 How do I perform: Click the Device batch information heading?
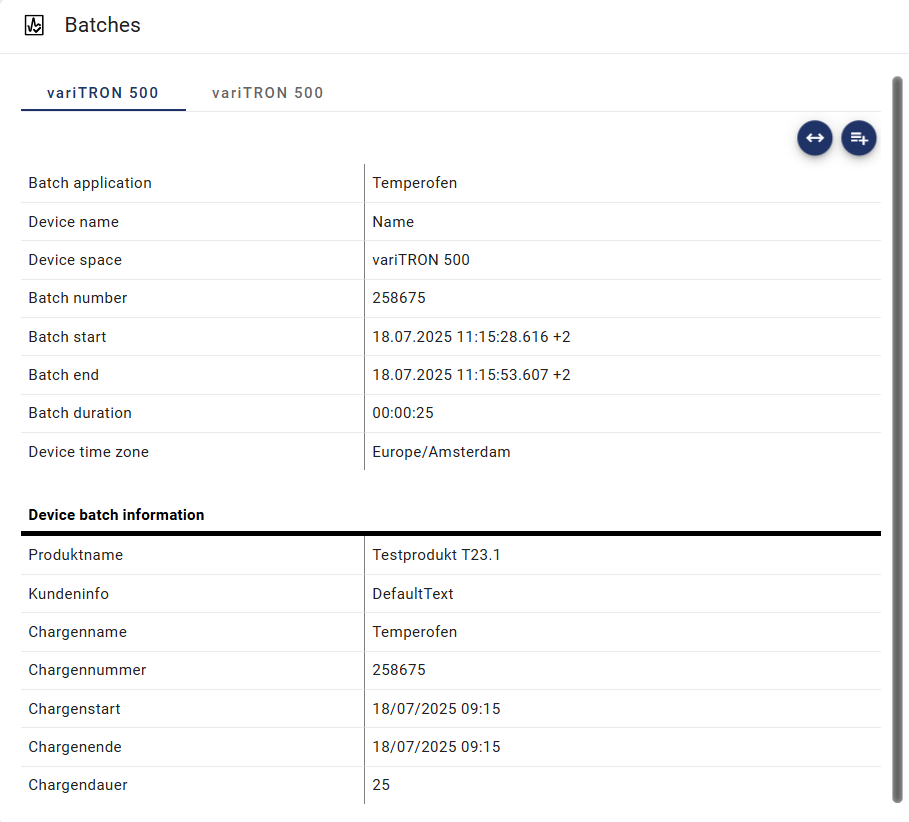click(116, 515)
